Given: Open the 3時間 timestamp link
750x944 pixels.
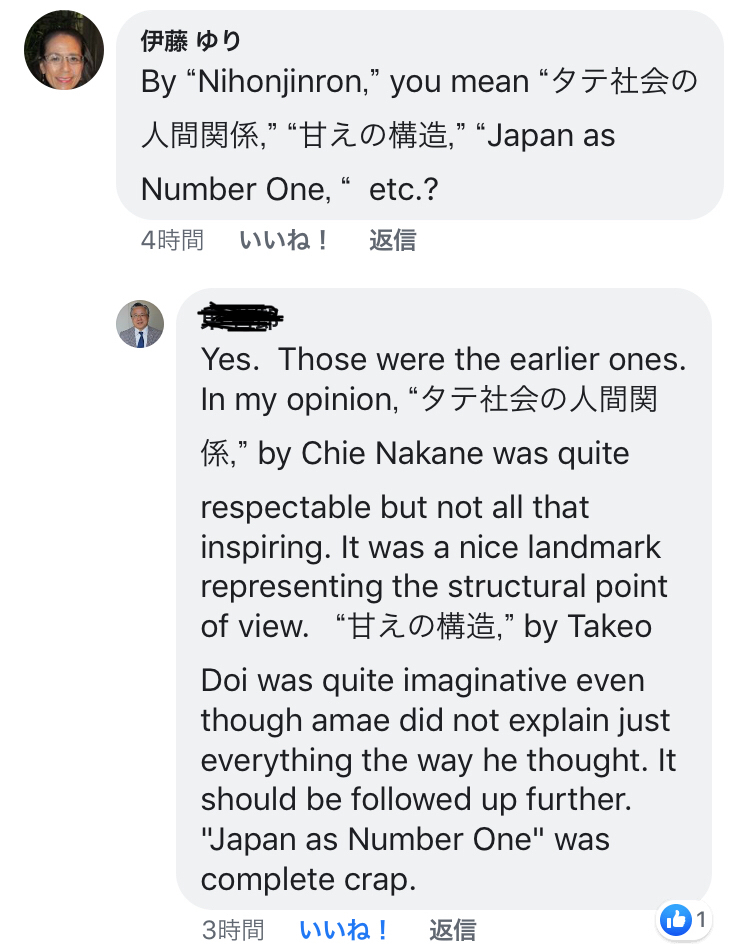Looking at the screenshot, I should (x=233, y=930).
